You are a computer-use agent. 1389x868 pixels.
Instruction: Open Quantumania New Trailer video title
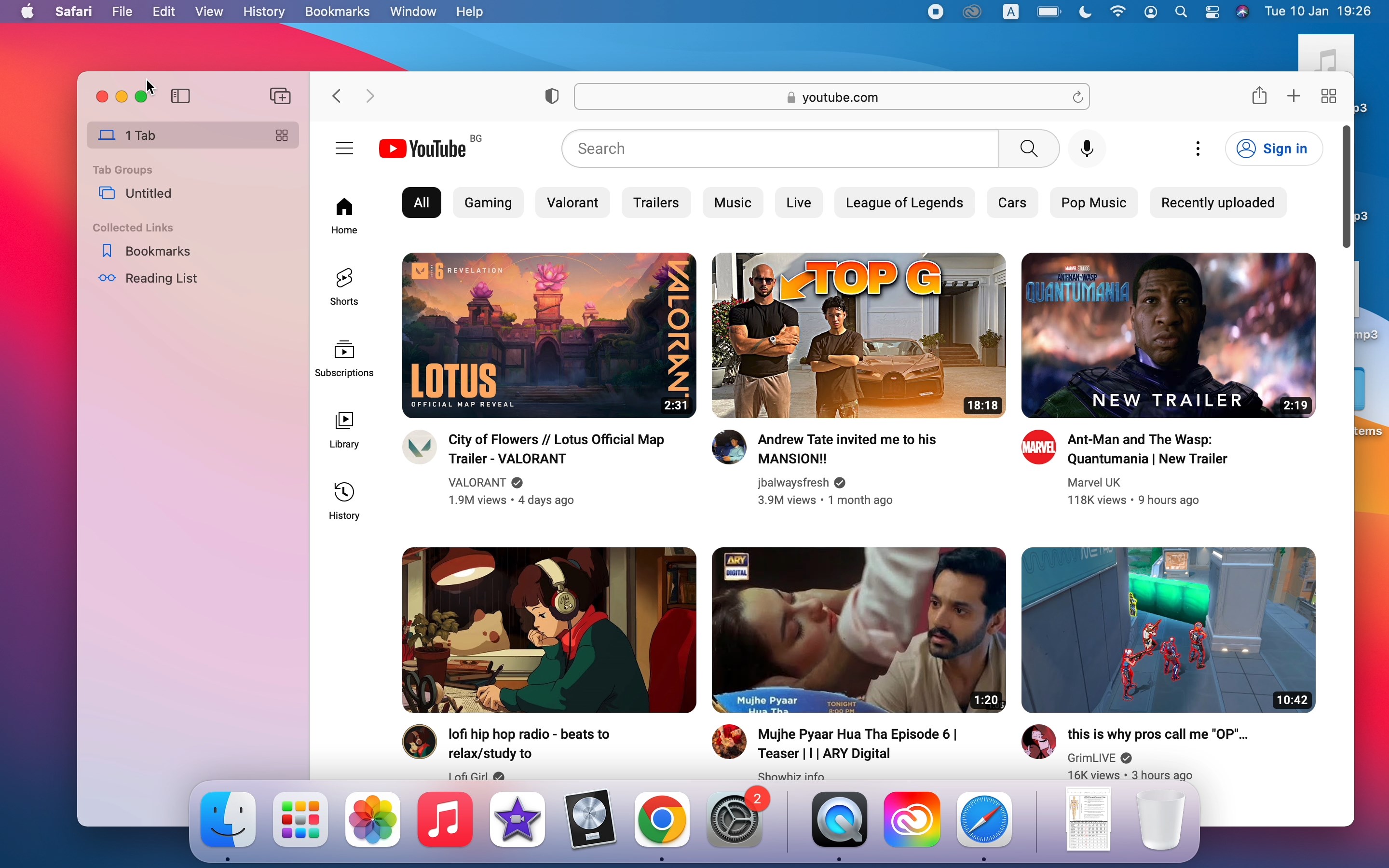click(1147, 449)
